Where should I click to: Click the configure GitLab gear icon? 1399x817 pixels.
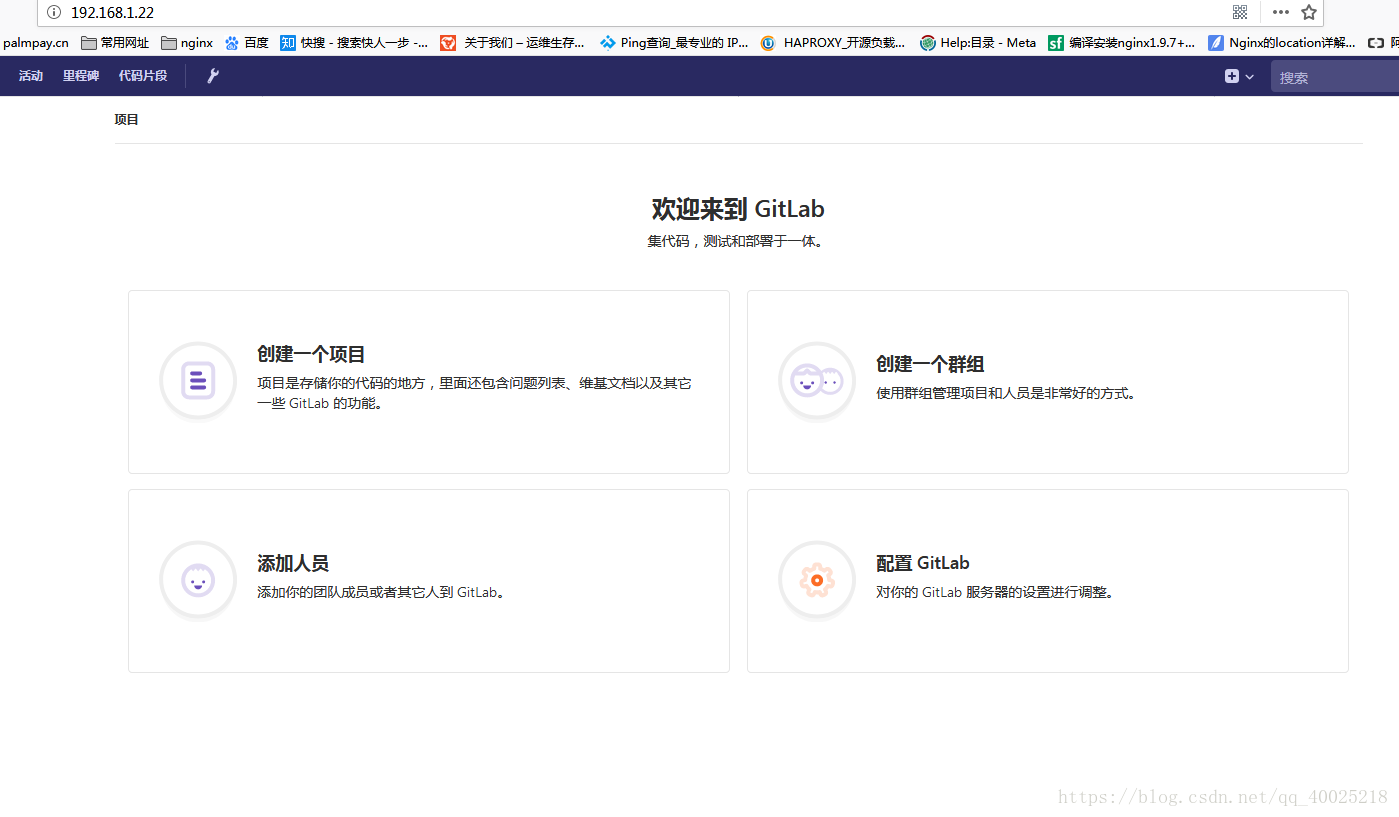(817, 579)
